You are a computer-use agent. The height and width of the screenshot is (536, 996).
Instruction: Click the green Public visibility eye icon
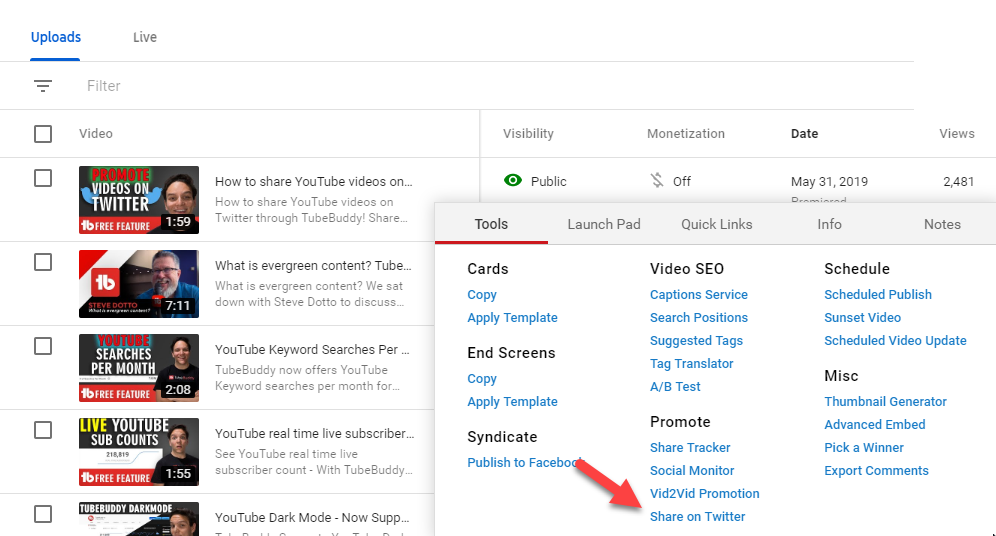coord(513,181)
